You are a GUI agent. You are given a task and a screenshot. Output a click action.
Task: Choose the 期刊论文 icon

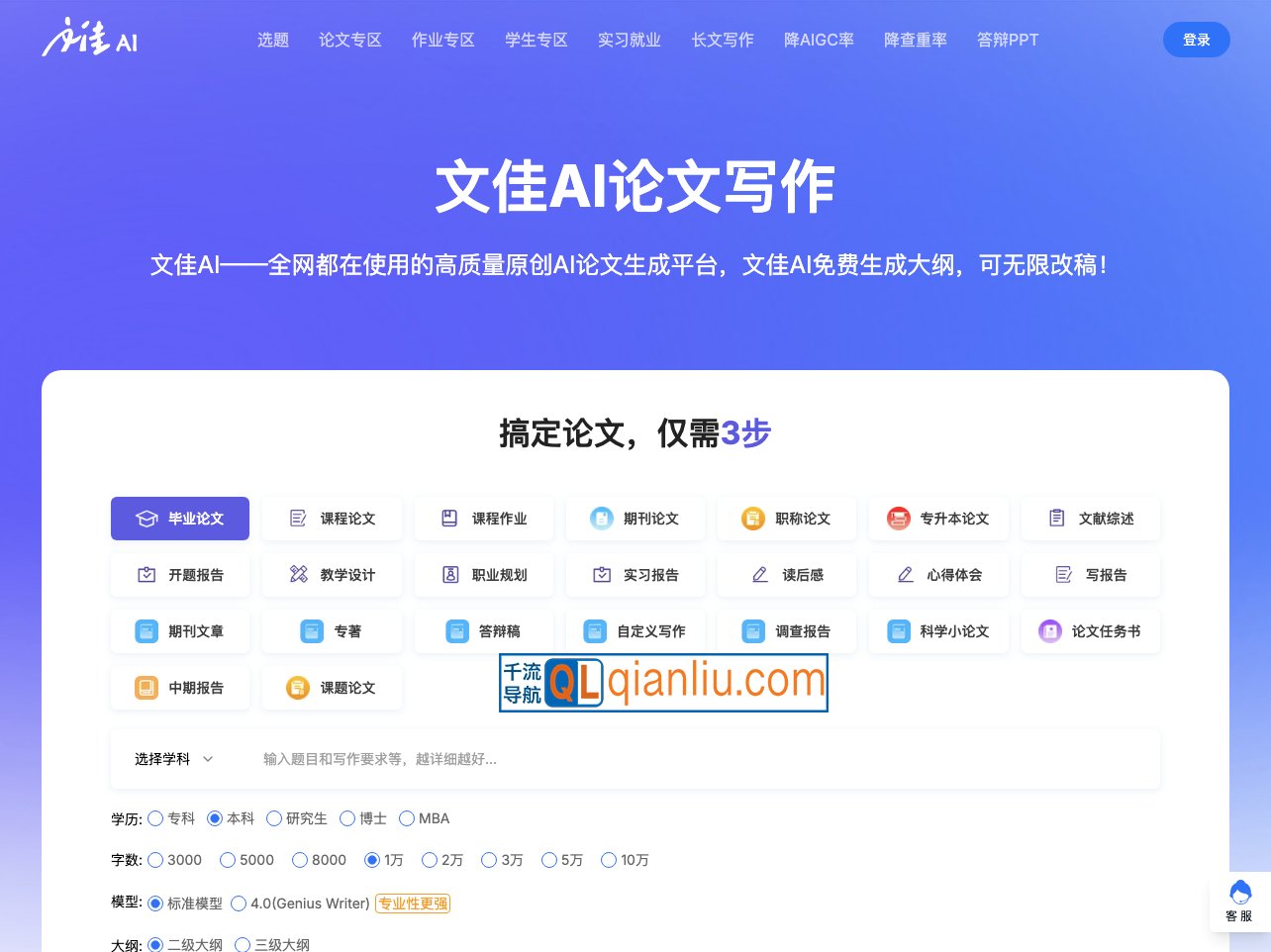tap(602, 519)
